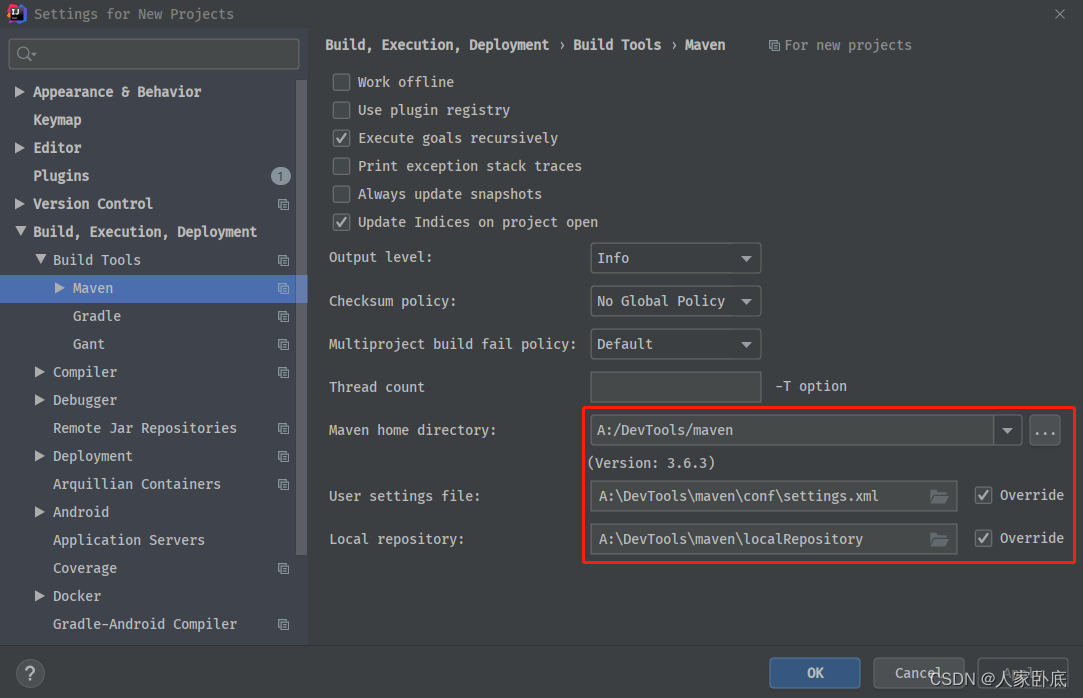
Task: Expand the Compiler tree node
Action: pyautogui.click(x=40, y=372)
